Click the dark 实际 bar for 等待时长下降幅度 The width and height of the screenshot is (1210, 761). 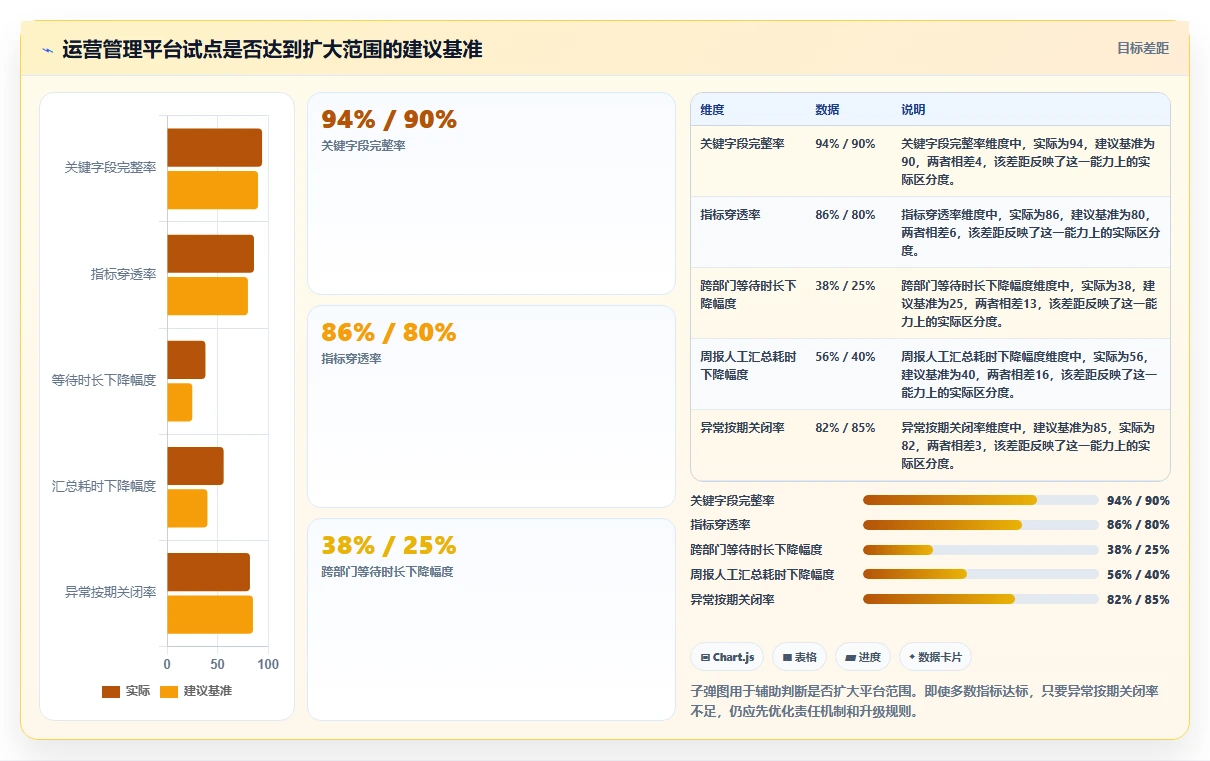186,360
